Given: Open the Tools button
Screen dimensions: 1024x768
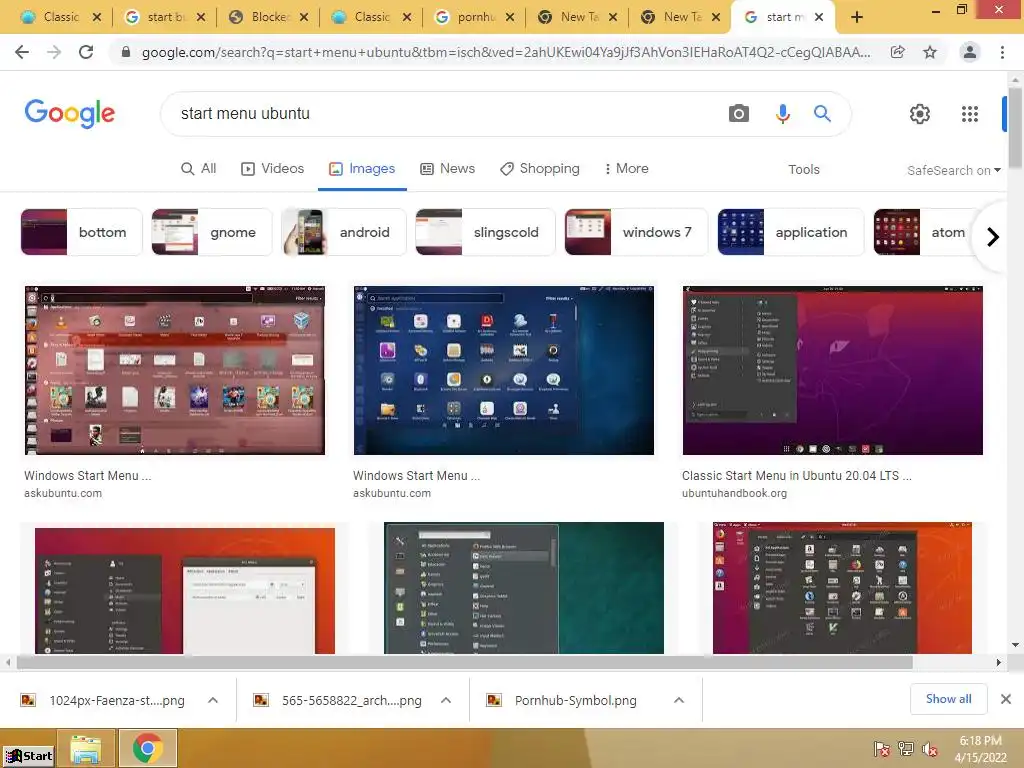Looking at the screenshot, I should [803, 170].
